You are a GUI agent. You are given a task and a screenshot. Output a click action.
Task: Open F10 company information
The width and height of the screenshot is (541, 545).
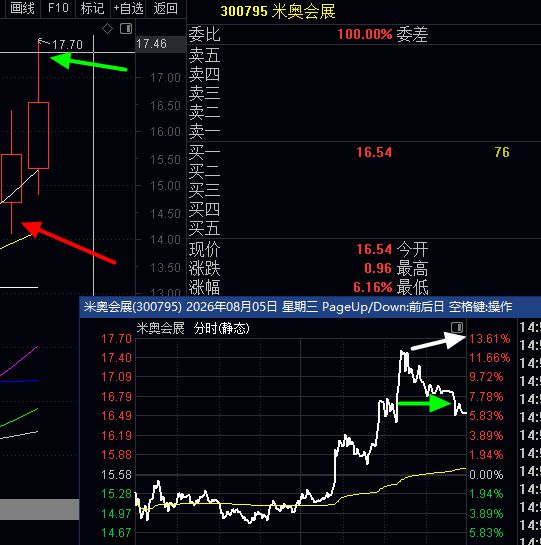(x=58, y=8)
